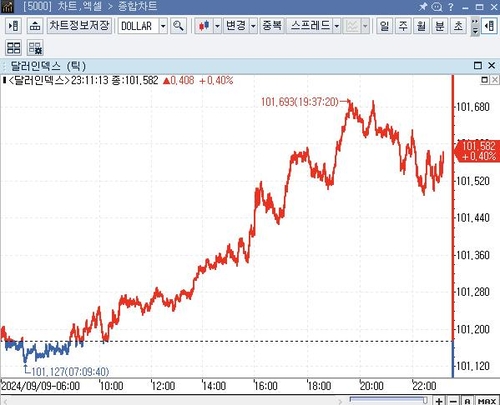The height and width of the screenshot is (405, 500).
Task: Toggle the left side panel icon
Action: coord(14,26)
